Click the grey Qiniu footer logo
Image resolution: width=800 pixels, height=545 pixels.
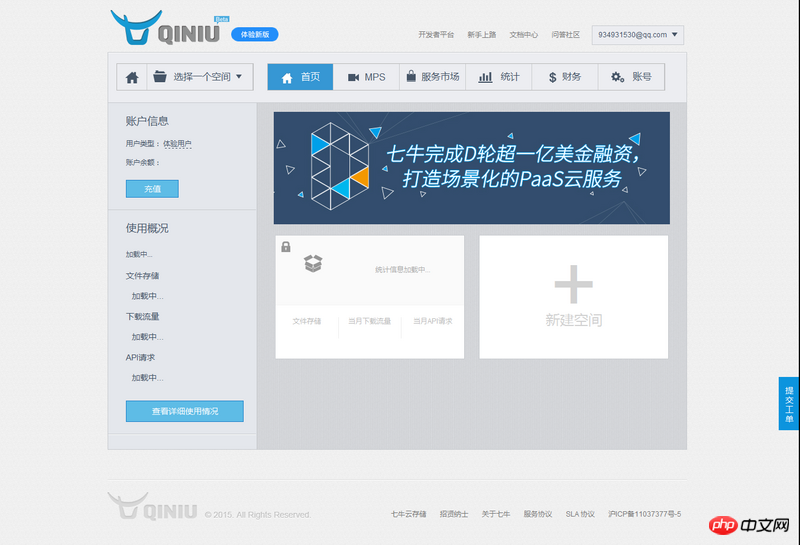153,506
